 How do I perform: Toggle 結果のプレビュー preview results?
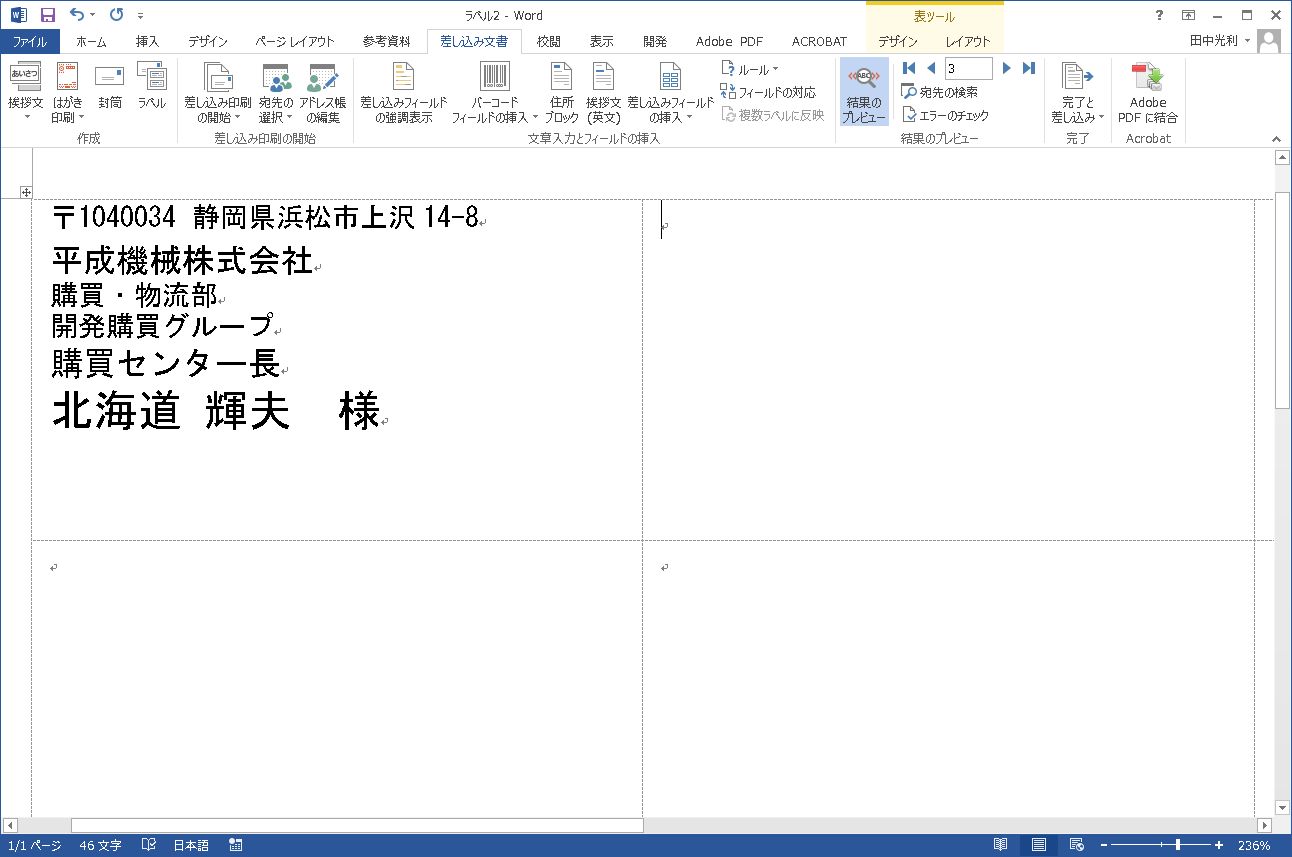(x=864, y=92)
